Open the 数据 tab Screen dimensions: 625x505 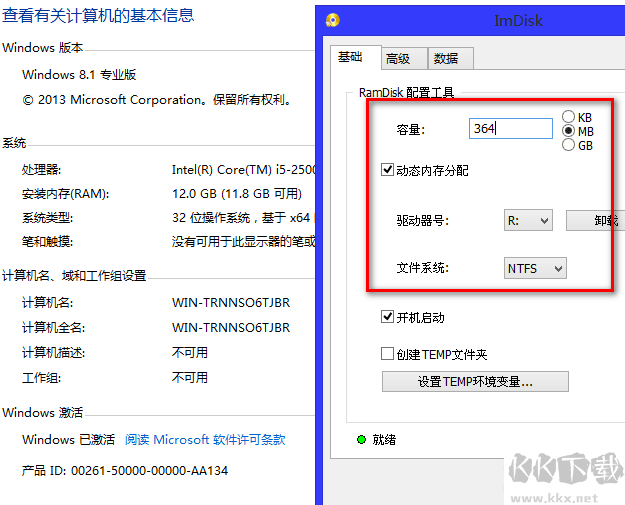pos(451,59)
